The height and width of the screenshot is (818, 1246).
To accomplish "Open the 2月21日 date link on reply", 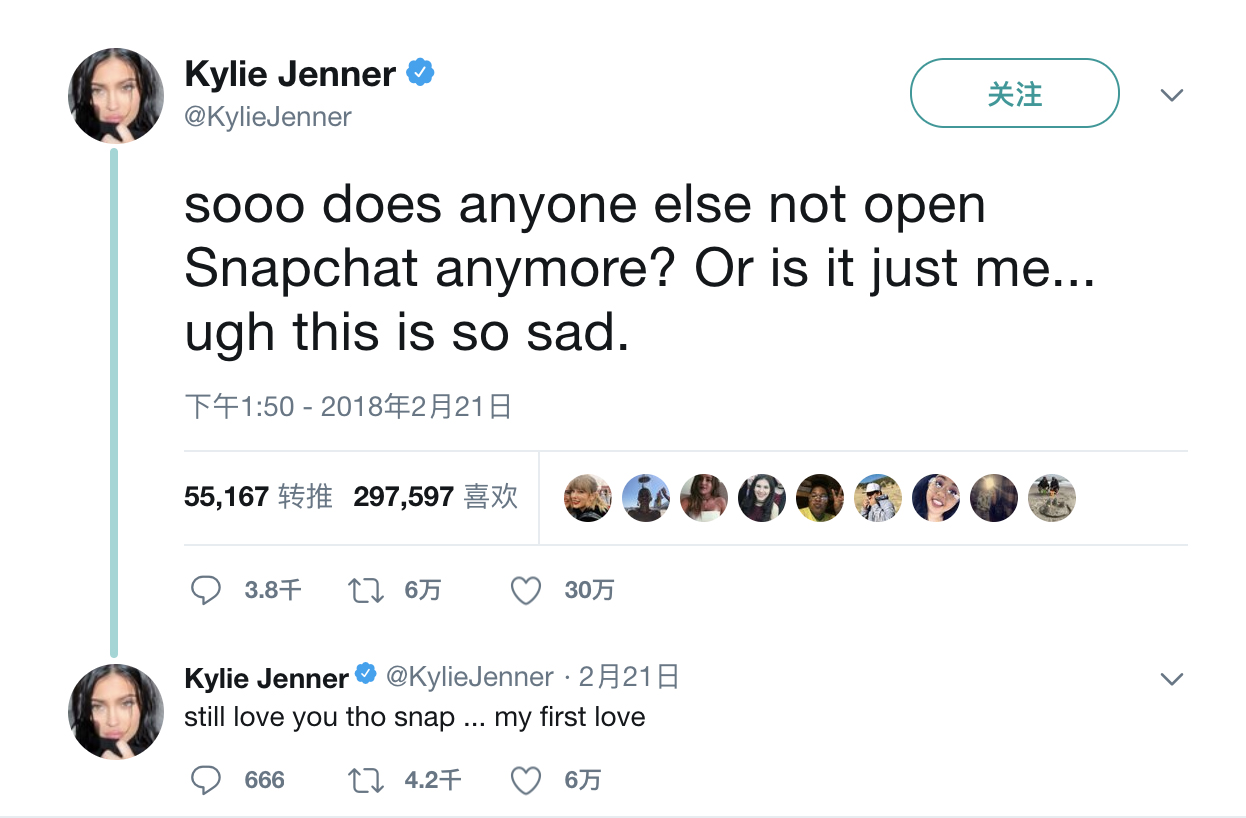I will pyautogui.click(x=629, y=677).
